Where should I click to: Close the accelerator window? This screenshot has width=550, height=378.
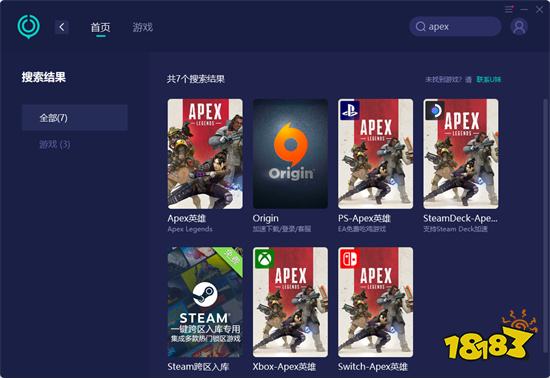point(539,9)
